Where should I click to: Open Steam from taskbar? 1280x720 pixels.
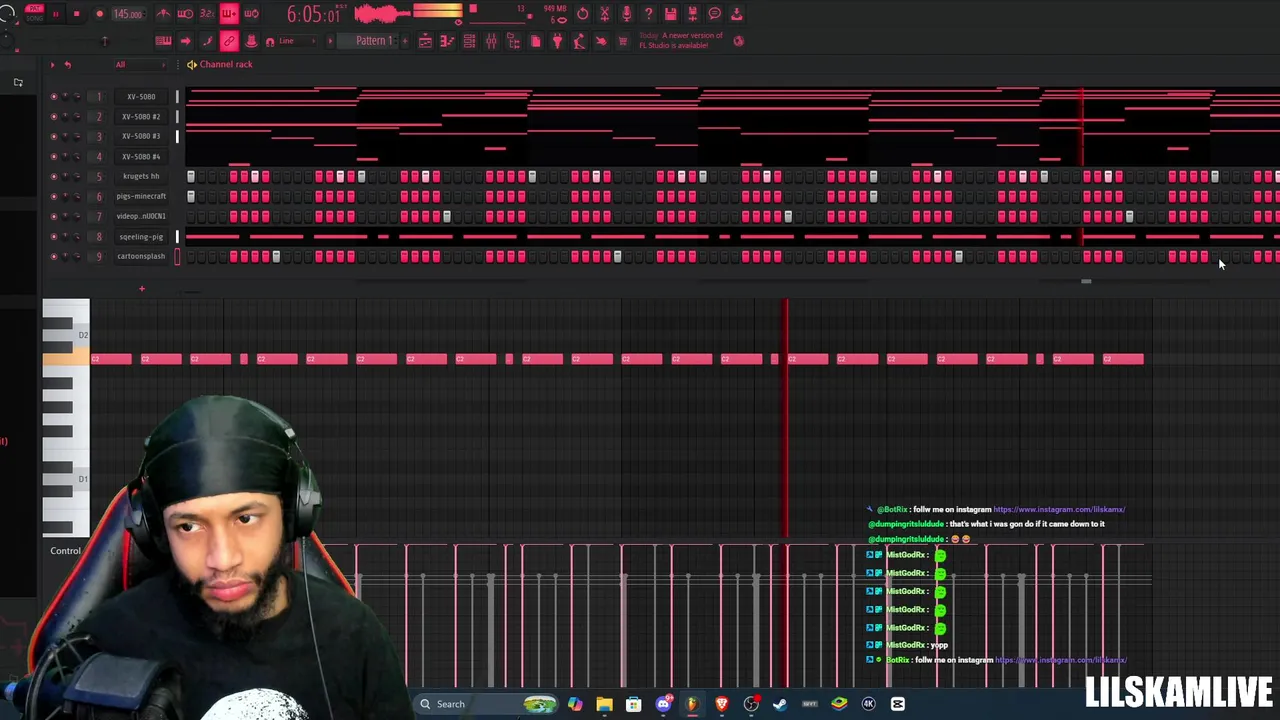[780, 704]
